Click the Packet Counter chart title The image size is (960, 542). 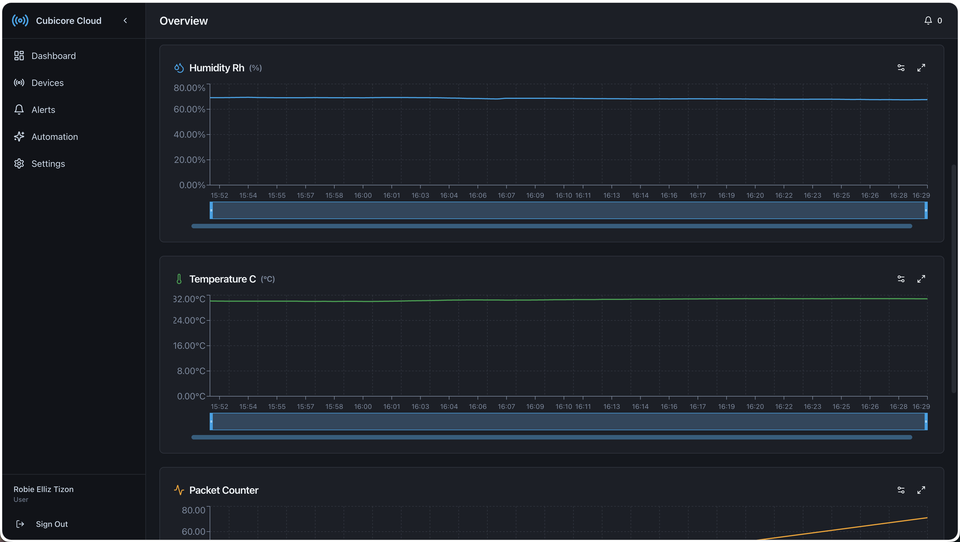(223, 490)
